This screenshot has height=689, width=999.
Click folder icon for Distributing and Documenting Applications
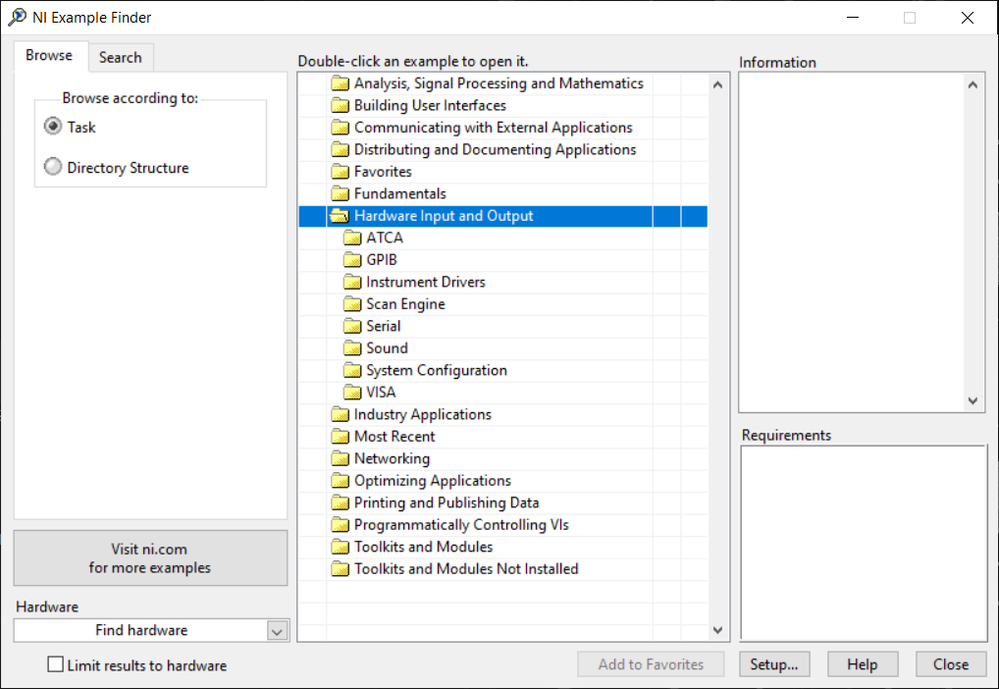point(340,150)
